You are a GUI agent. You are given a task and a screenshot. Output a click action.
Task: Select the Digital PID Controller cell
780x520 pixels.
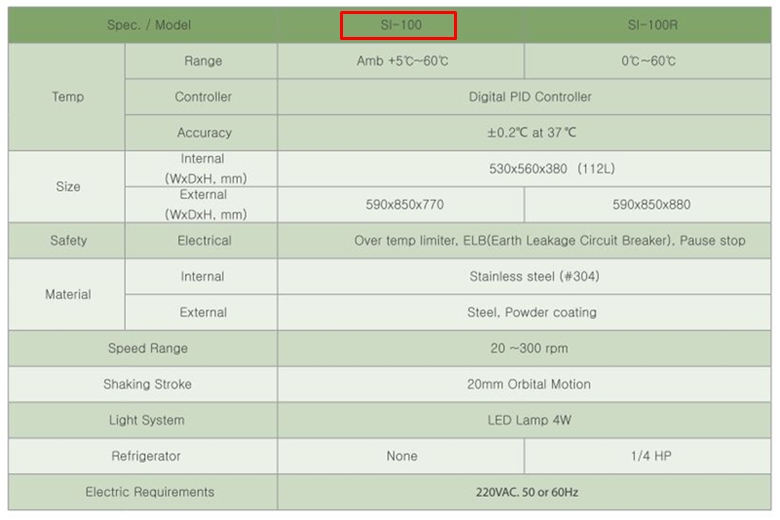(530, 97)
